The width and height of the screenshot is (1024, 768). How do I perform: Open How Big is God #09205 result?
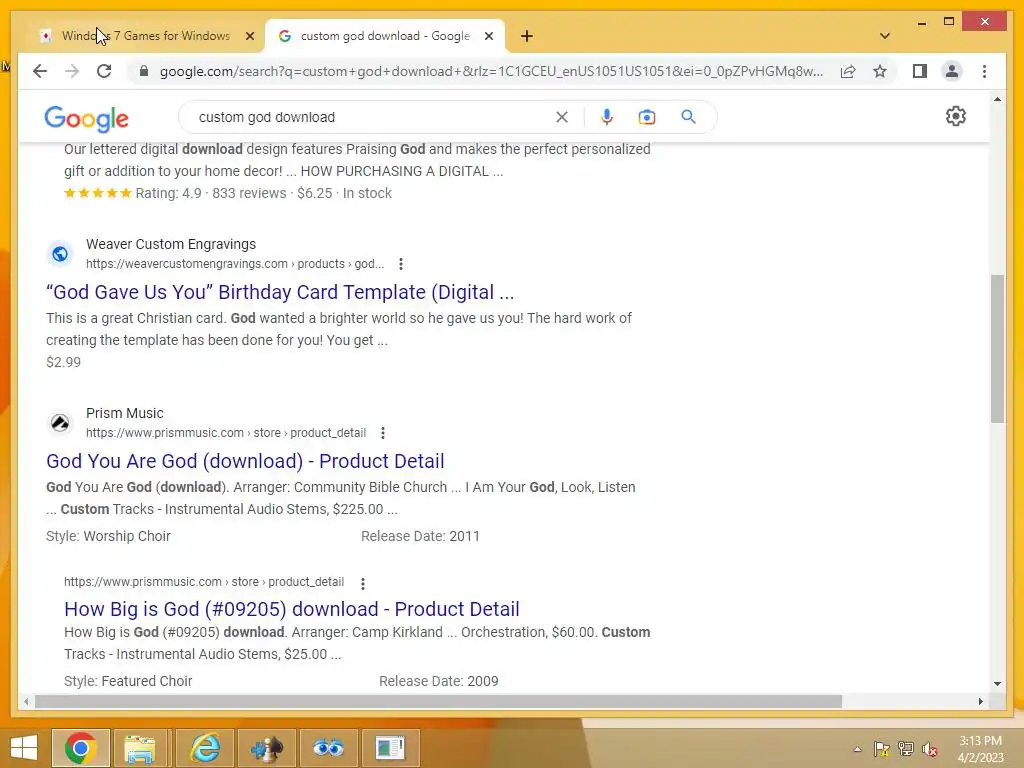tap(292, 609)
